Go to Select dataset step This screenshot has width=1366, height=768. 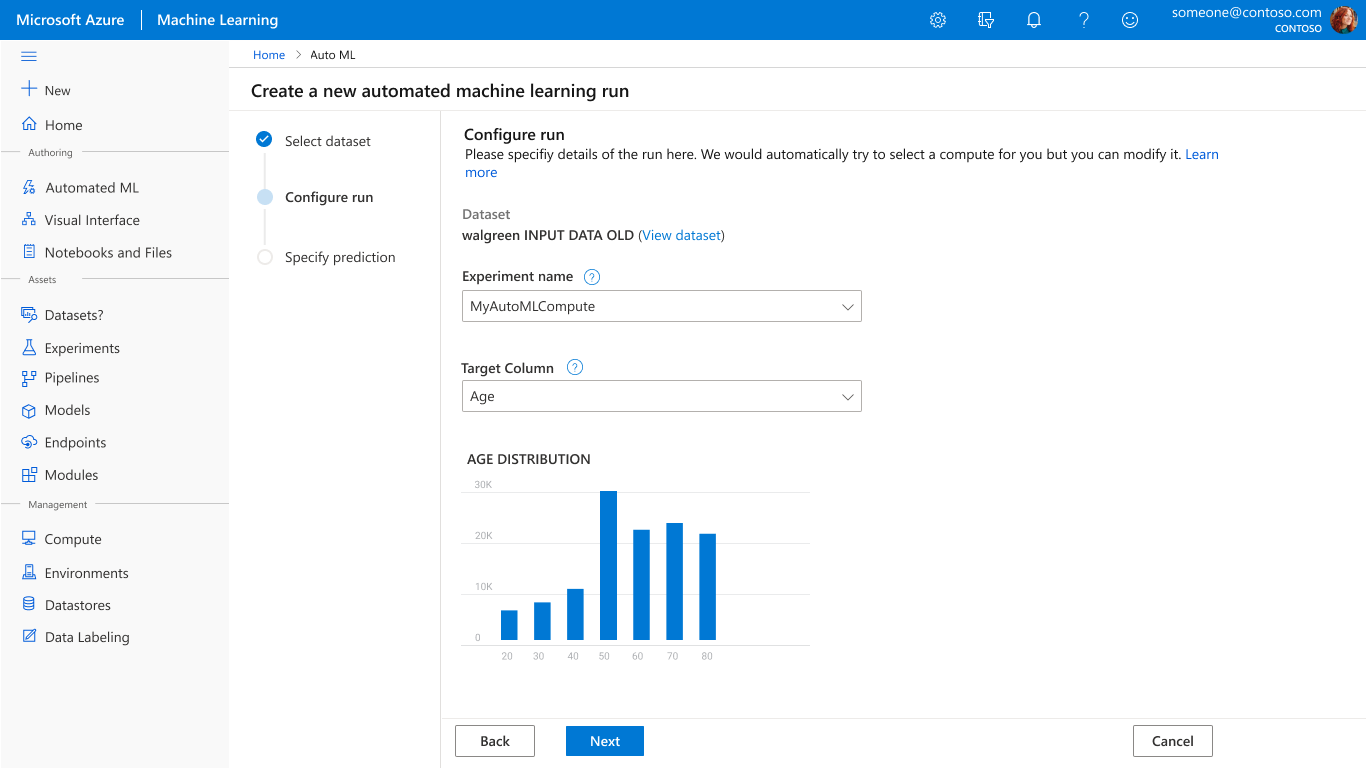point(327,141)
